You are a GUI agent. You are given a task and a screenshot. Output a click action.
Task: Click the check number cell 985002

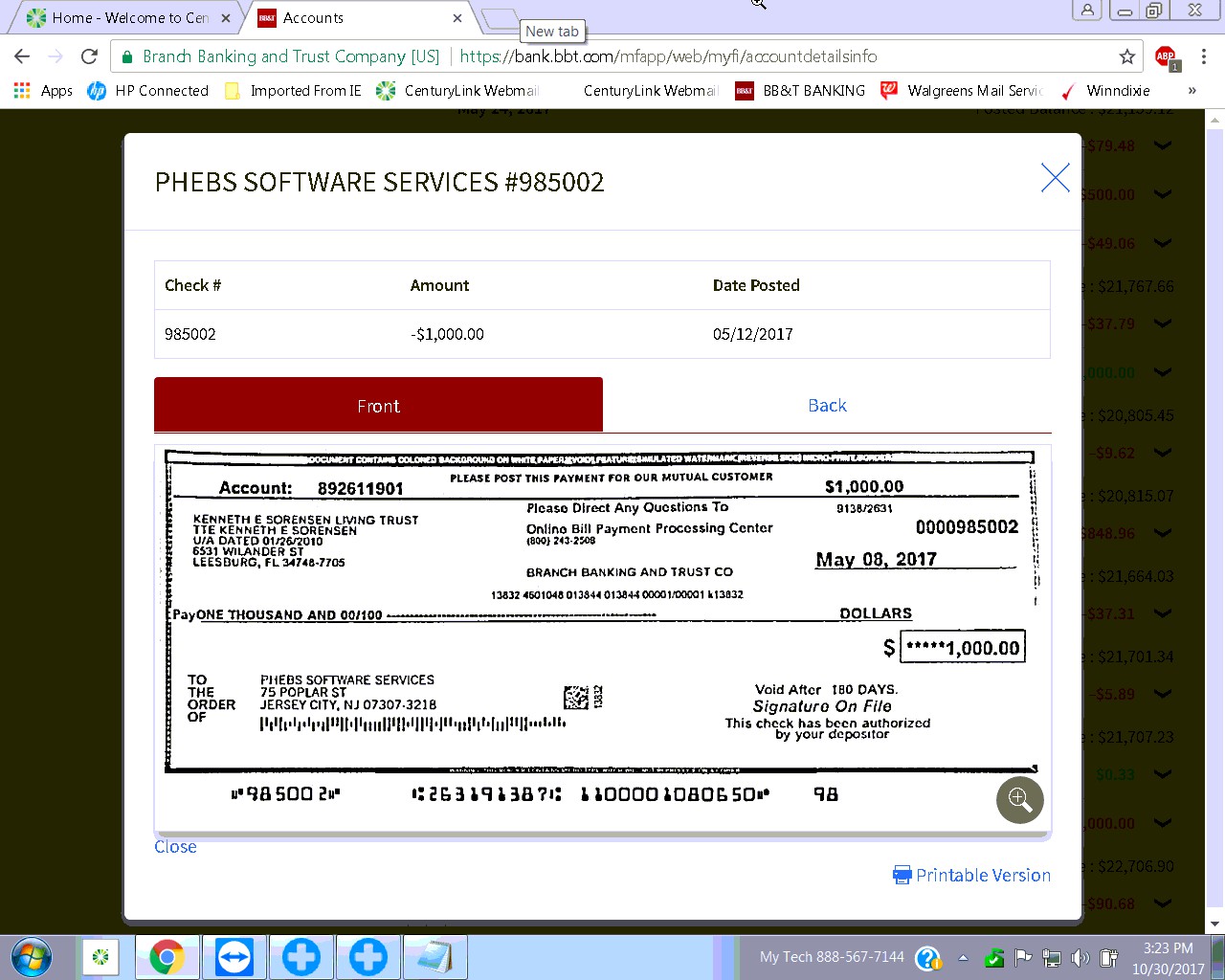click(190, 334)
